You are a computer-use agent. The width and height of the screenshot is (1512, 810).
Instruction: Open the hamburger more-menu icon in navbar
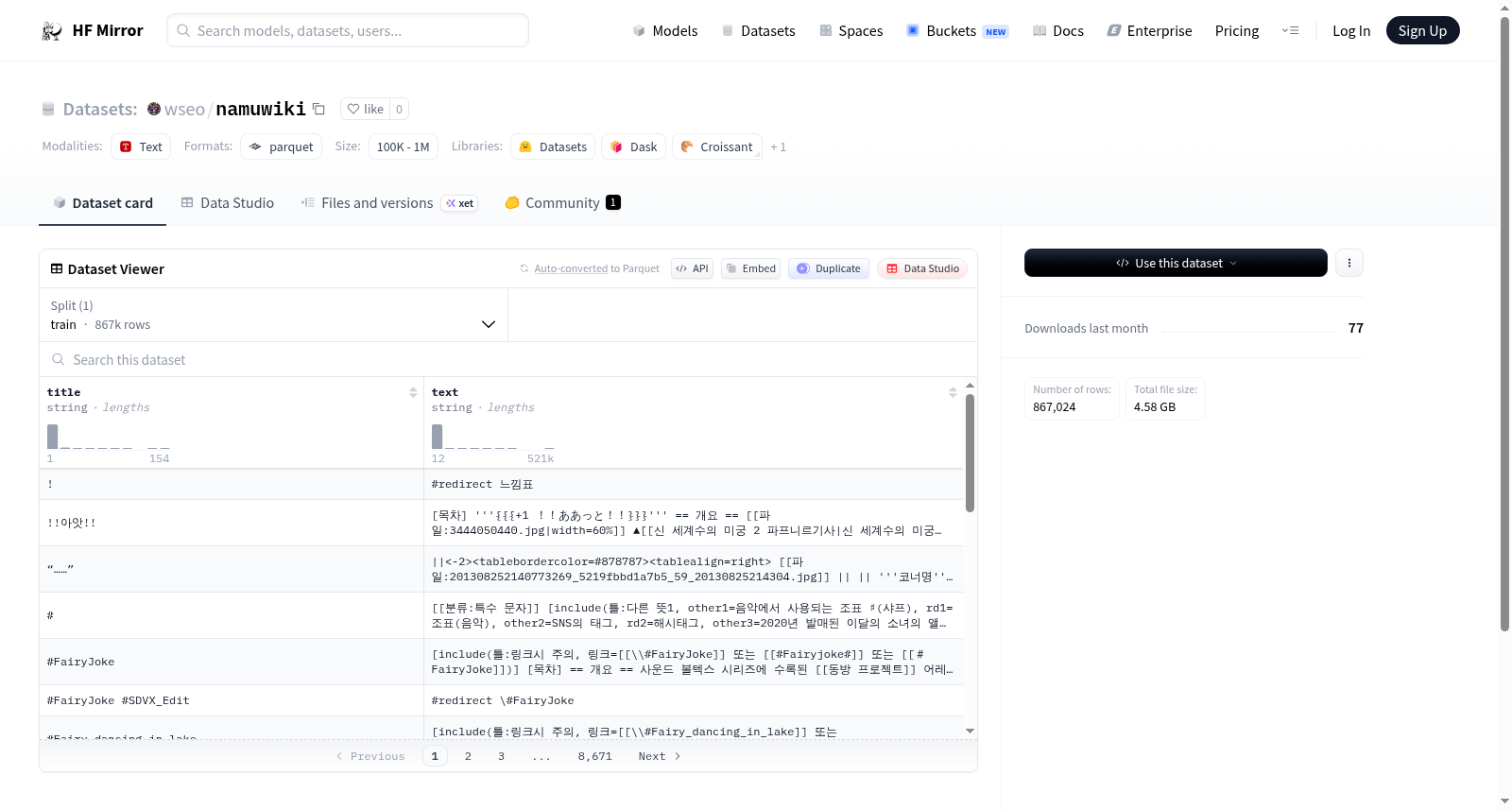[x=1290, y=31]
